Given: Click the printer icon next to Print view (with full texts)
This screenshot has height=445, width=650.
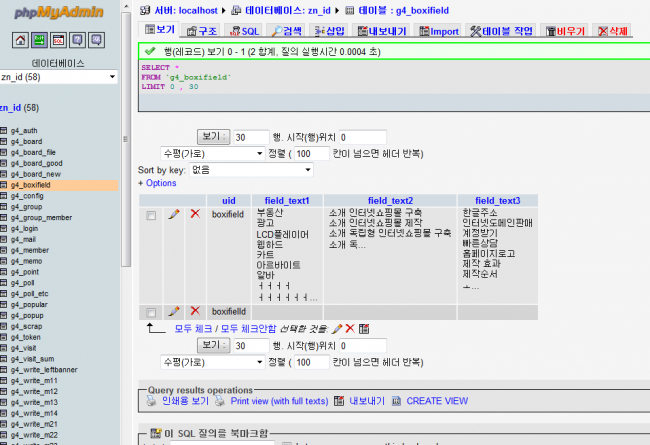Looking at the screenshot, I should 220,401.
